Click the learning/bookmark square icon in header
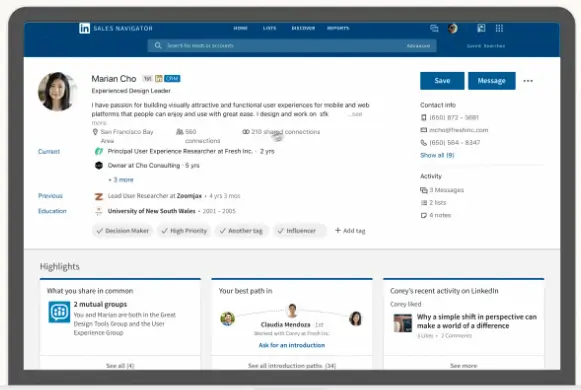Viewport: 581px width, 390px height. tap(481, 28)
